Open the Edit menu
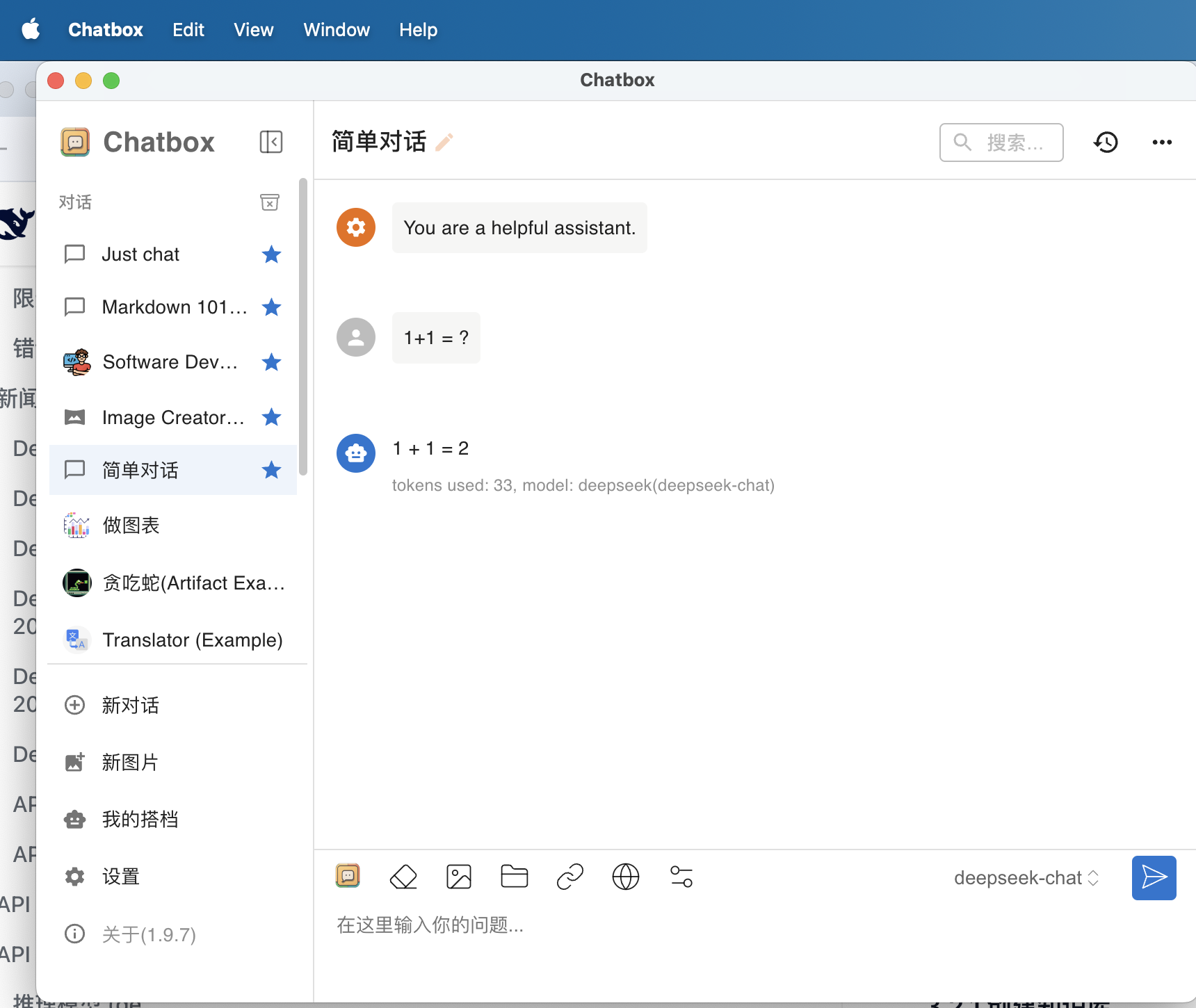Screen dimensions: 1196x1008 click(x=188, y=30)
